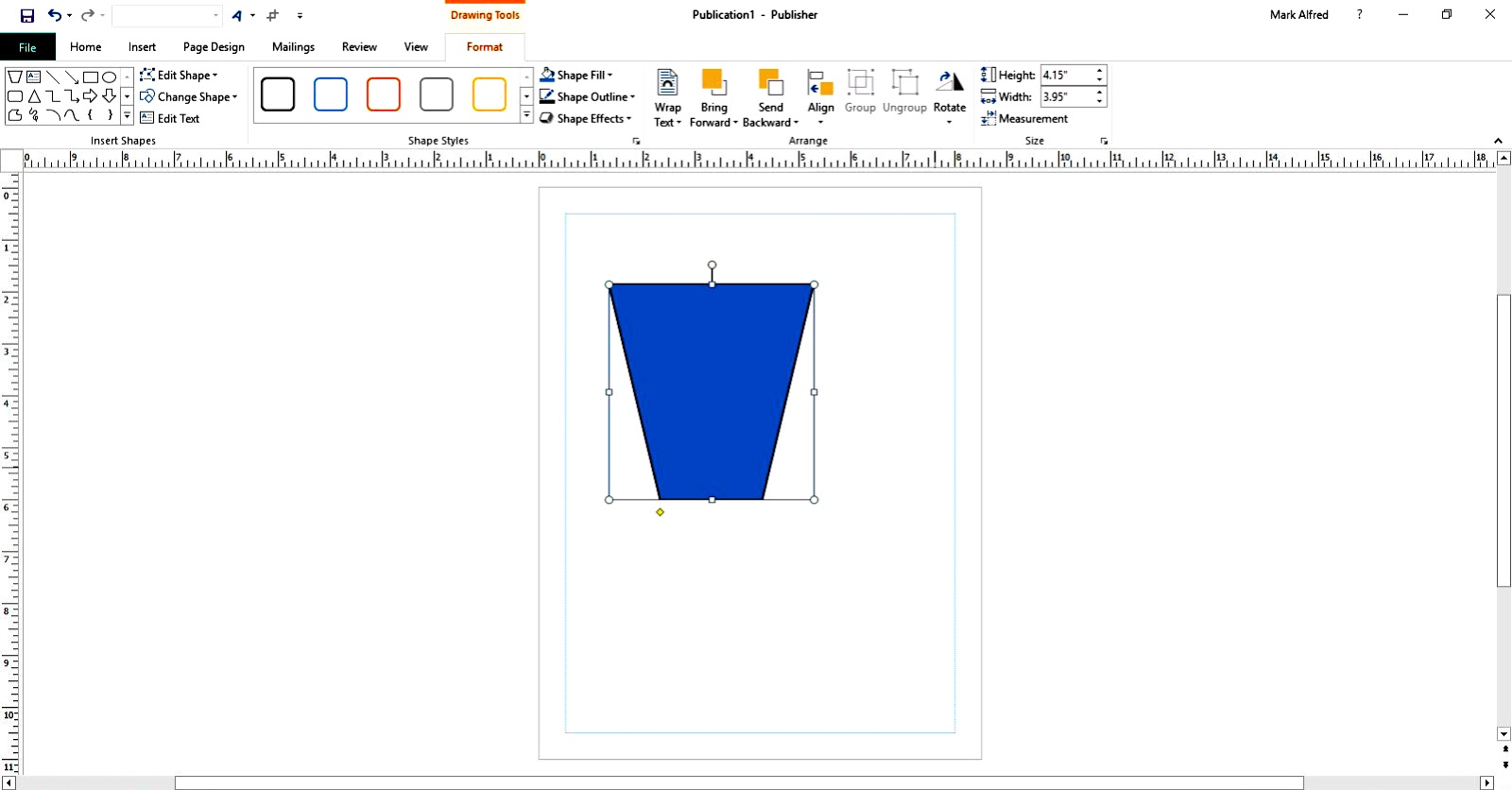Select the curve shape tool

coord(72,115)
